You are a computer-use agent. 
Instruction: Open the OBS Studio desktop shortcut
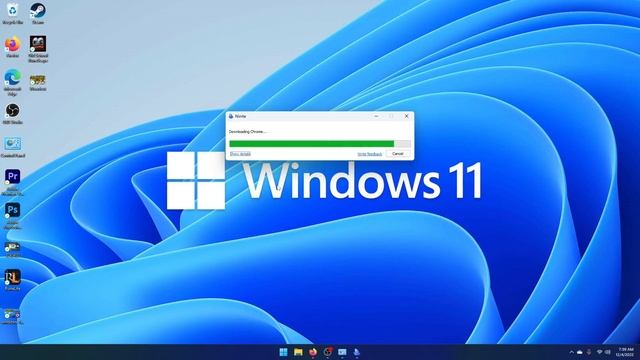12,114
